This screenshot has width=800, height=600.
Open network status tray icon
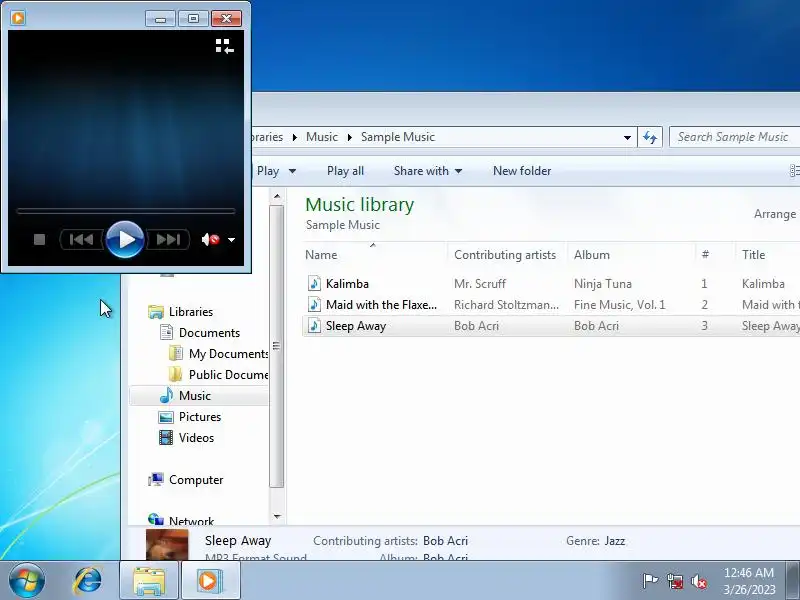coord(675,581)
